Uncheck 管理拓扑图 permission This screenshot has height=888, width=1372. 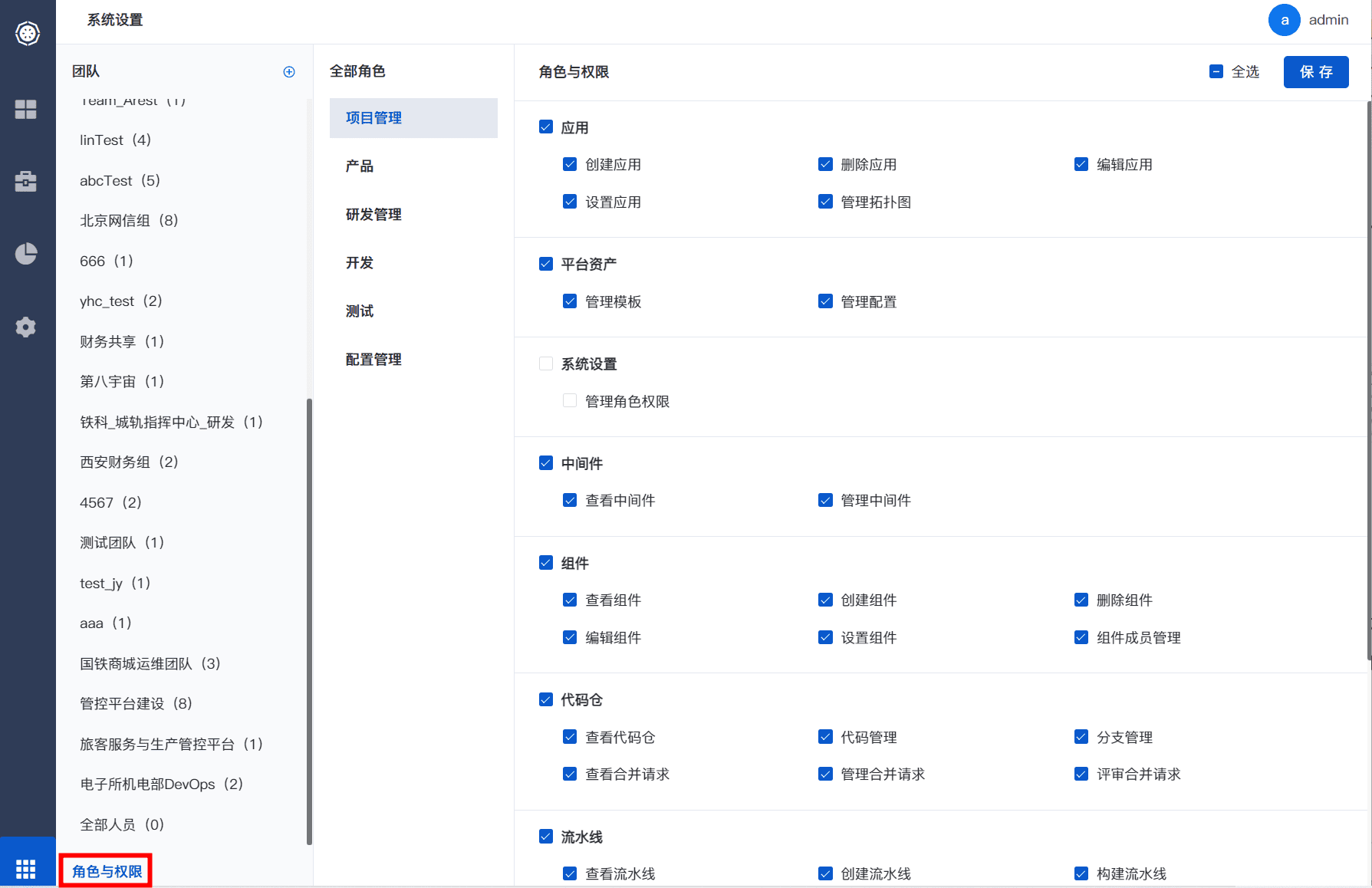click(x=825, y=202)
